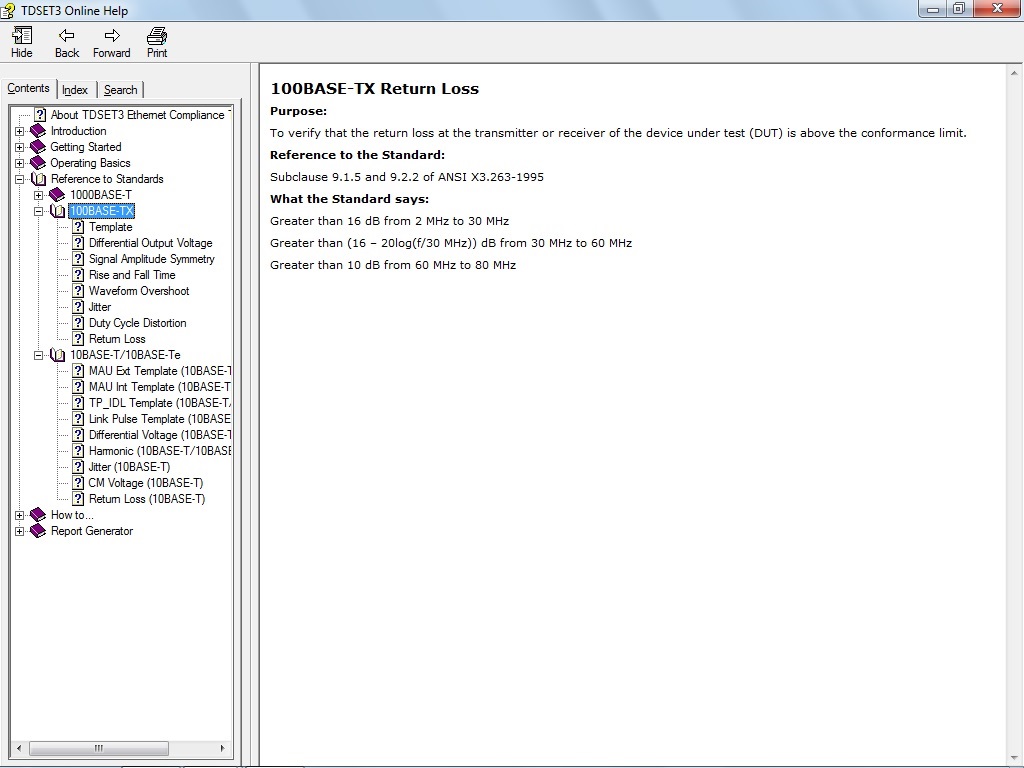Open the Jitter topic under 100BASE-TX
The height and width of the screenshot is (768, 1024).
point(100,307)
